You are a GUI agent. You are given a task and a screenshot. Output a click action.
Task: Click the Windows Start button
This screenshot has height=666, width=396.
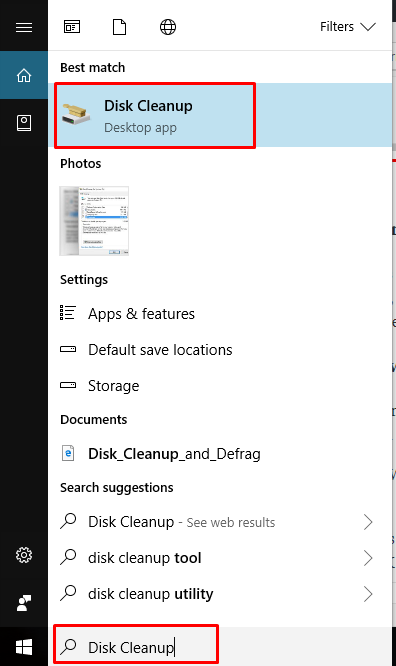pos(24,647)
